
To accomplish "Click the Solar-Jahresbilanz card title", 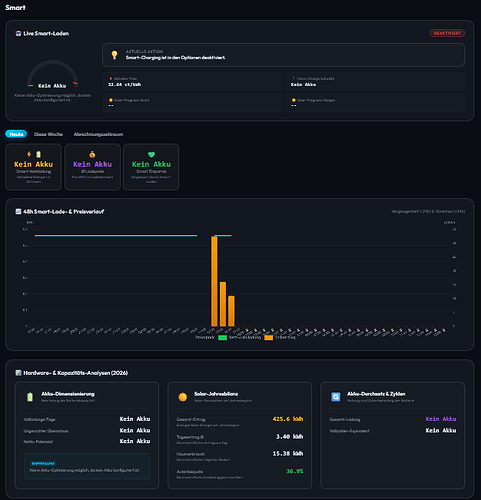I will click(216, 394).
